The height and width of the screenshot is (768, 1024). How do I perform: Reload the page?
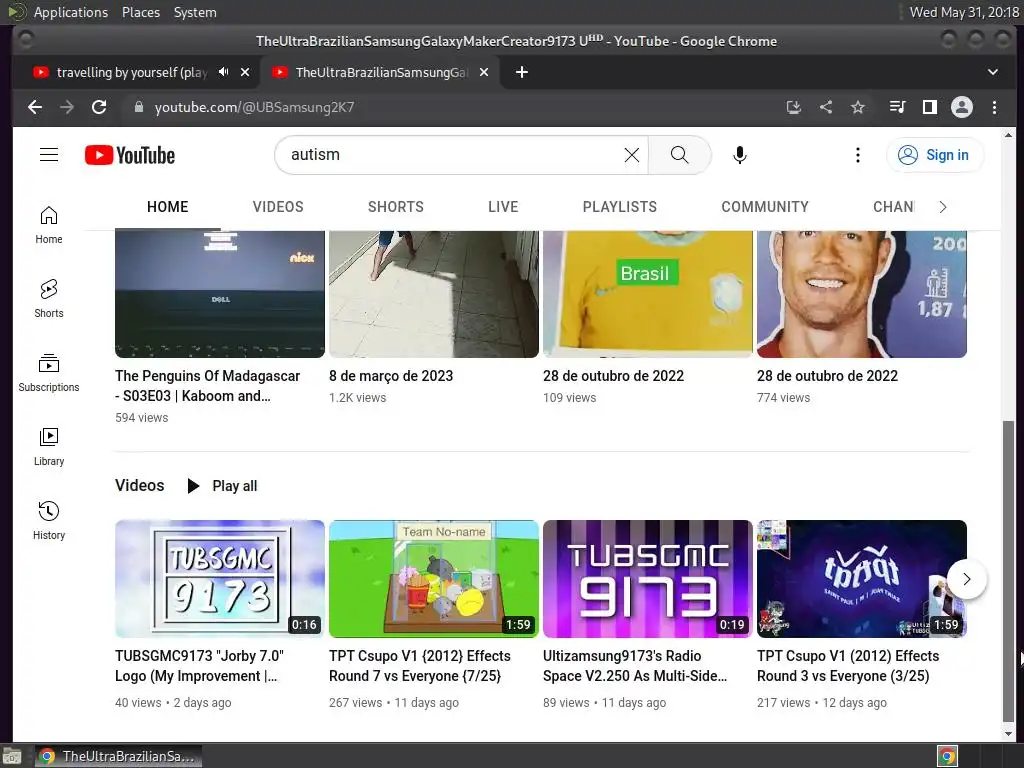coord(99,107)
